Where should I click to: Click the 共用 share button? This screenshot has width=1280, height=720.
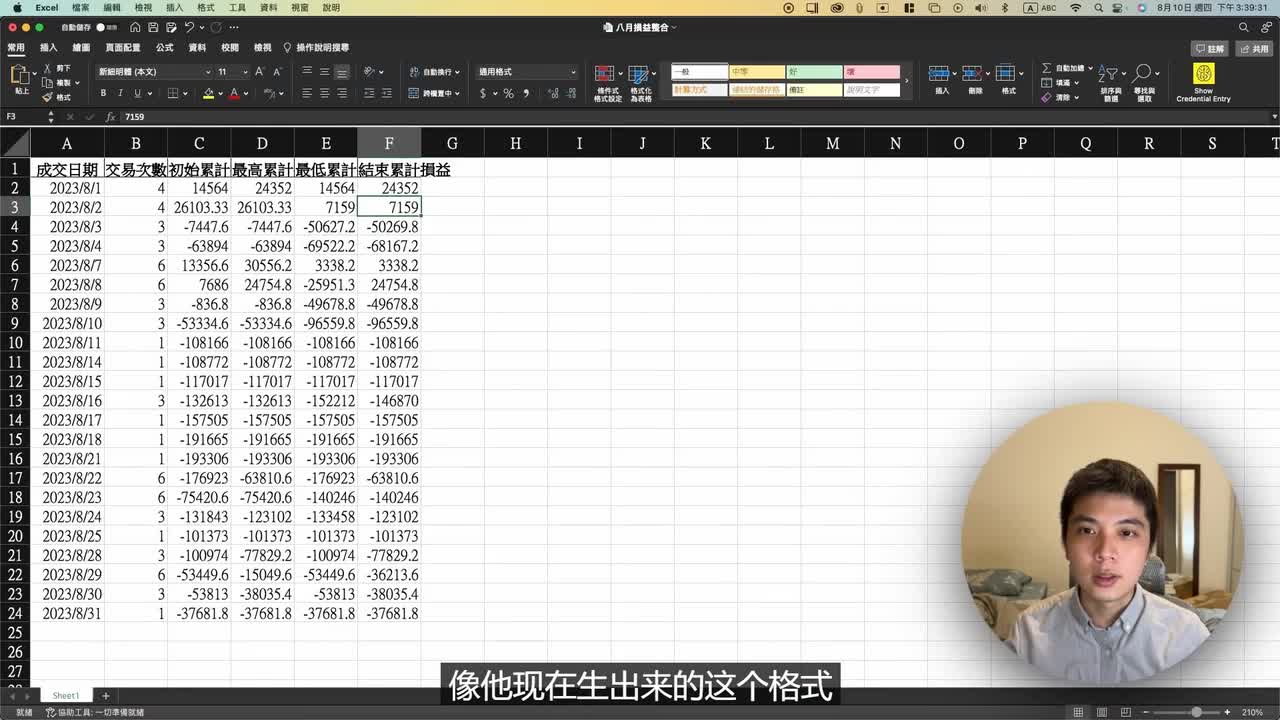[x=1255, y=48]
